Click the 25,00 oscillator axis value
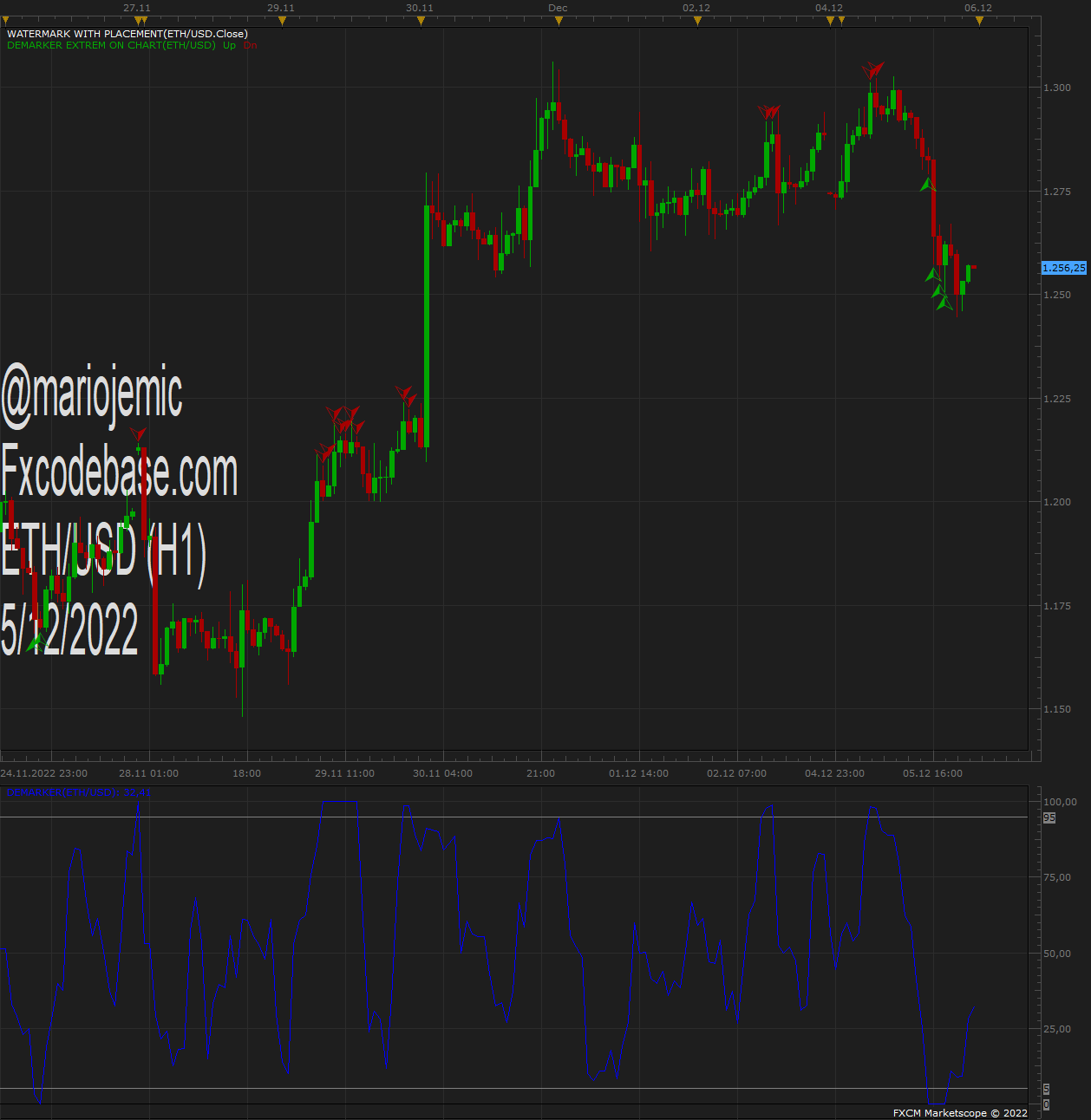 click(1057, 1029)
